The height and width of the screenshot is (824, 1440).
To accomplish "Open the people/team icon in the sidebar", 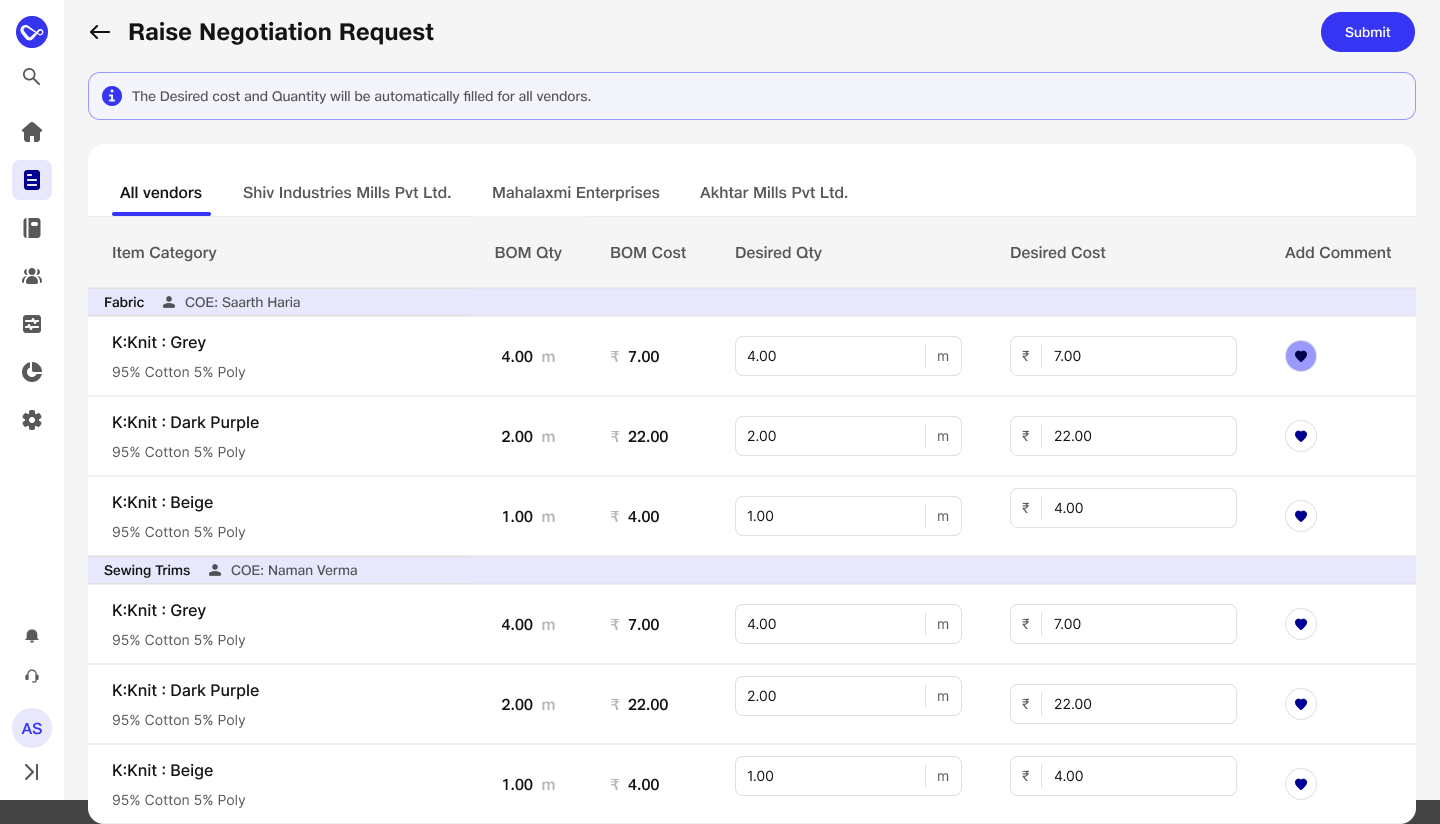I will 32,276.
